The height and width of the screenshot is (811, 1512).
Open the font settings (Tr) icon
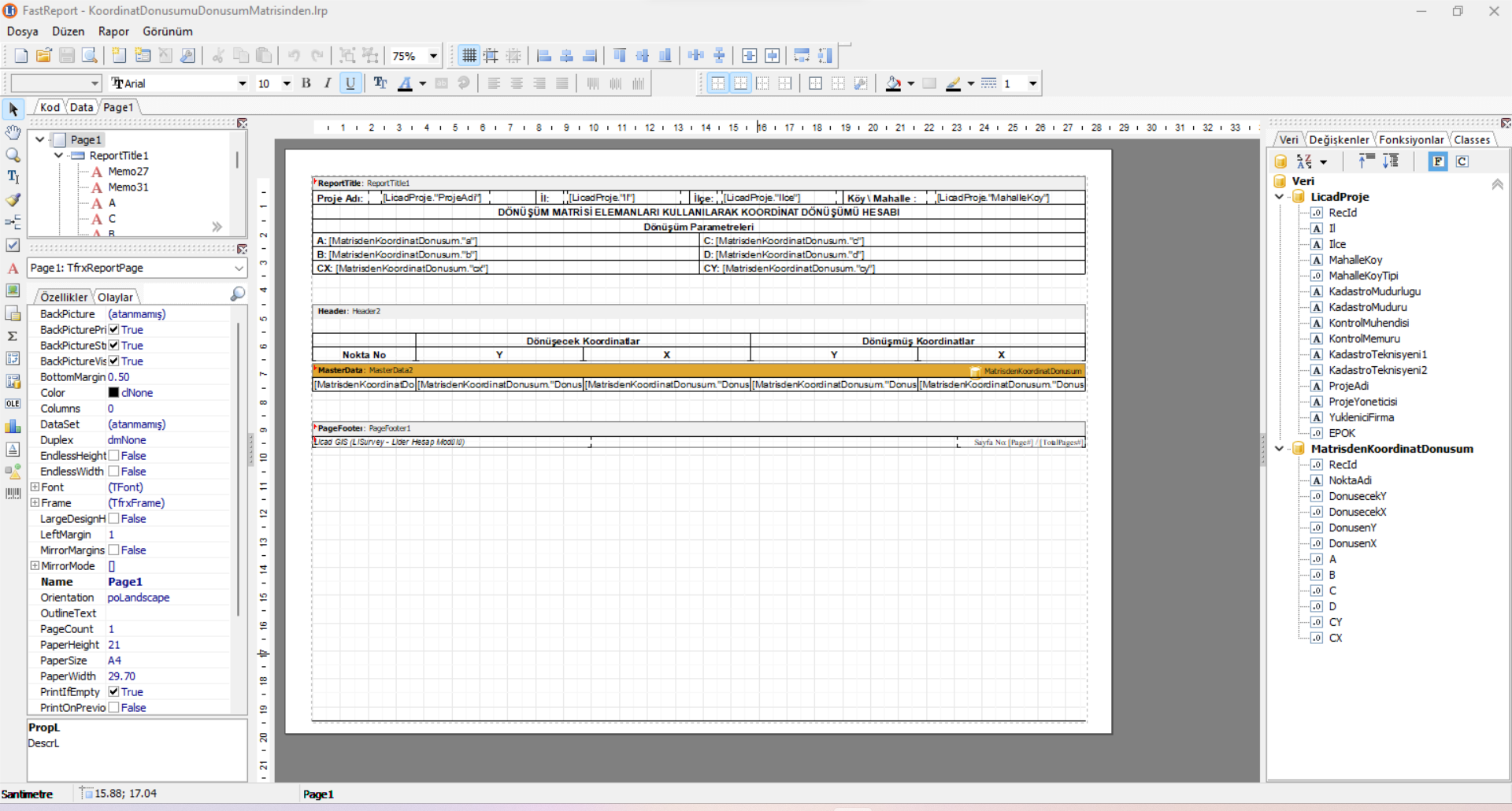coord(380,83)
